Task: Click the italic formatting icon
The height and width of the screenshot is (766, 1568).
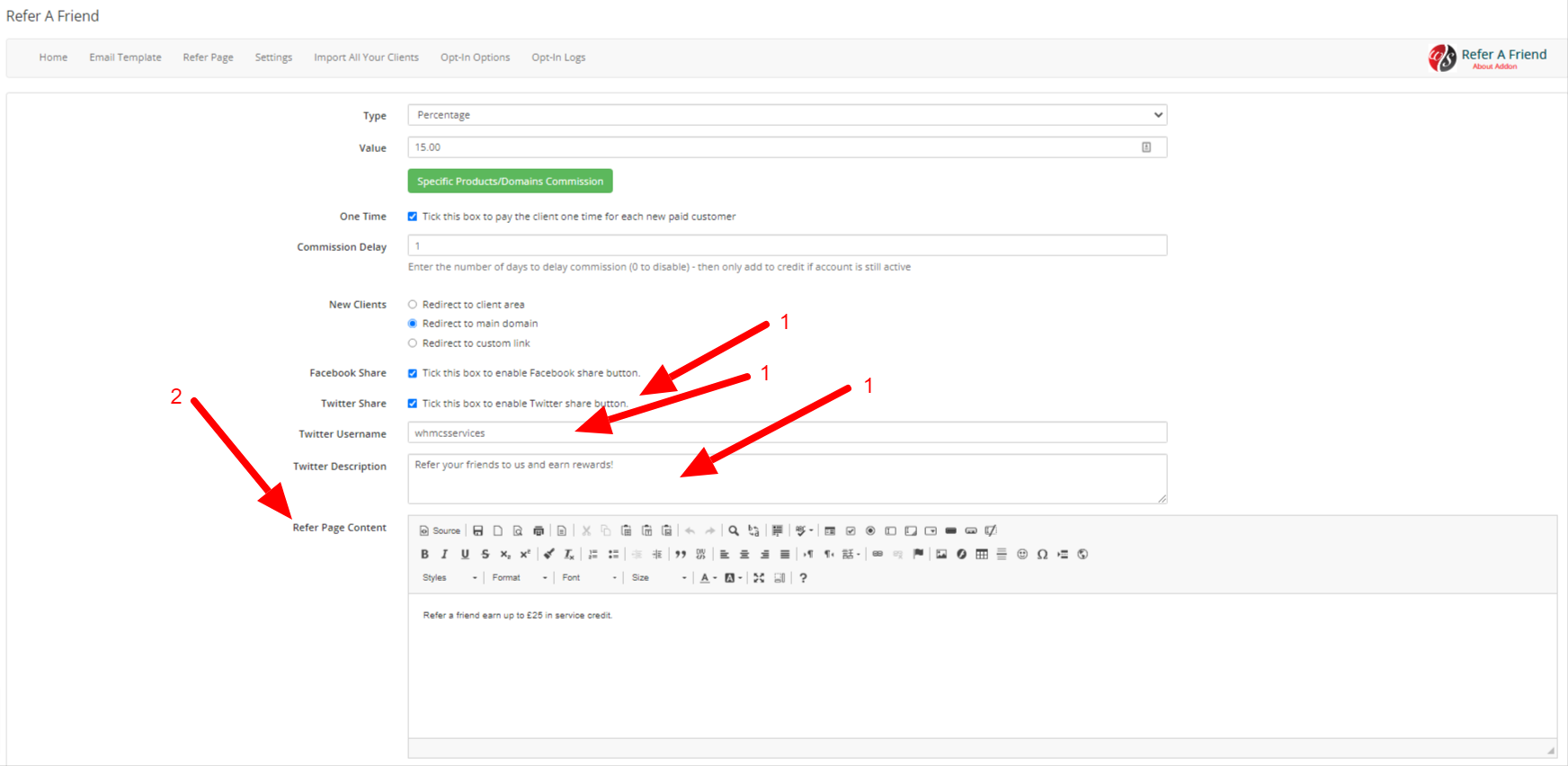Action: (444, 555)
